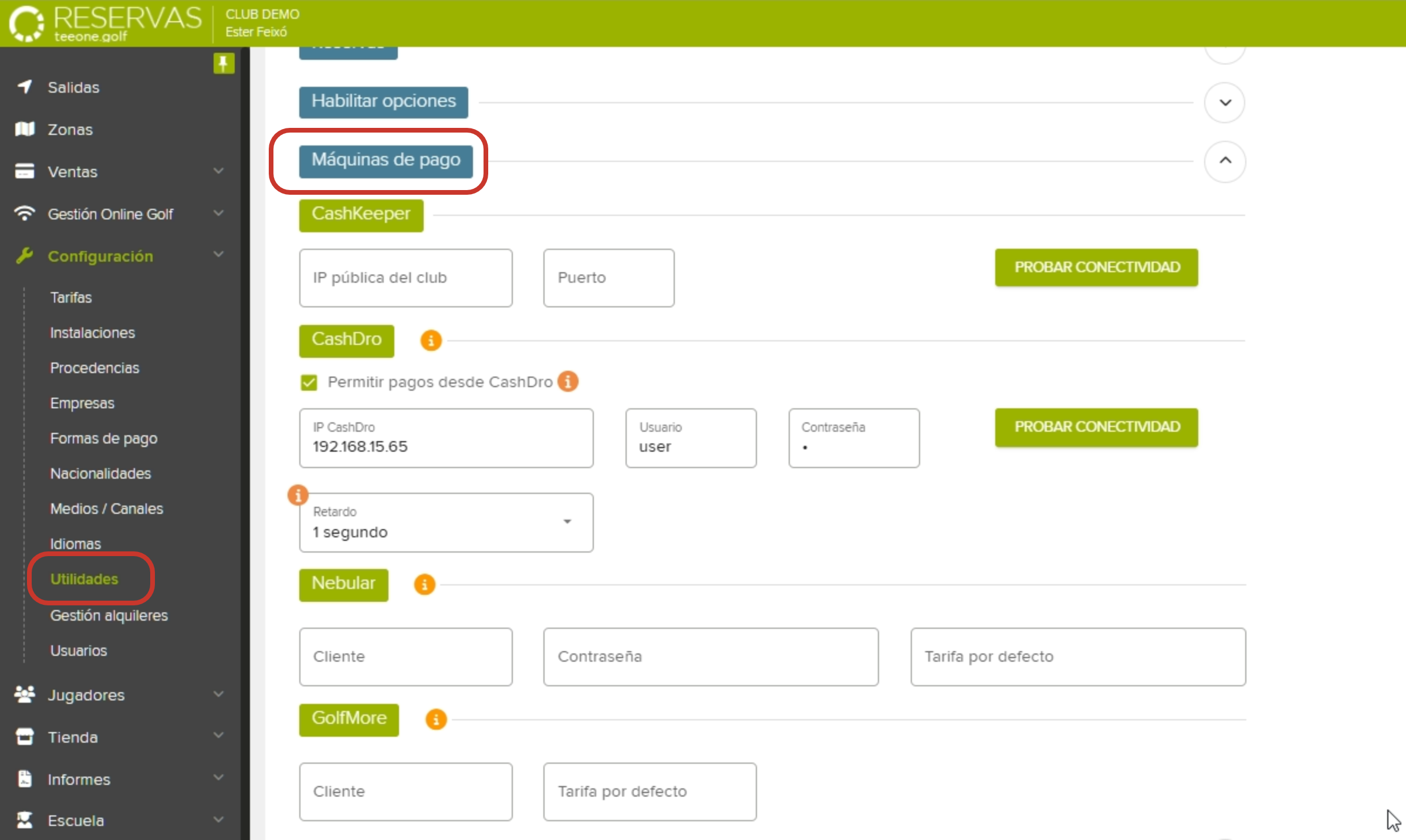Uncheck Permitir pagos desde CashDro checkbox
1406x840 pixels.
coord(309,382)
